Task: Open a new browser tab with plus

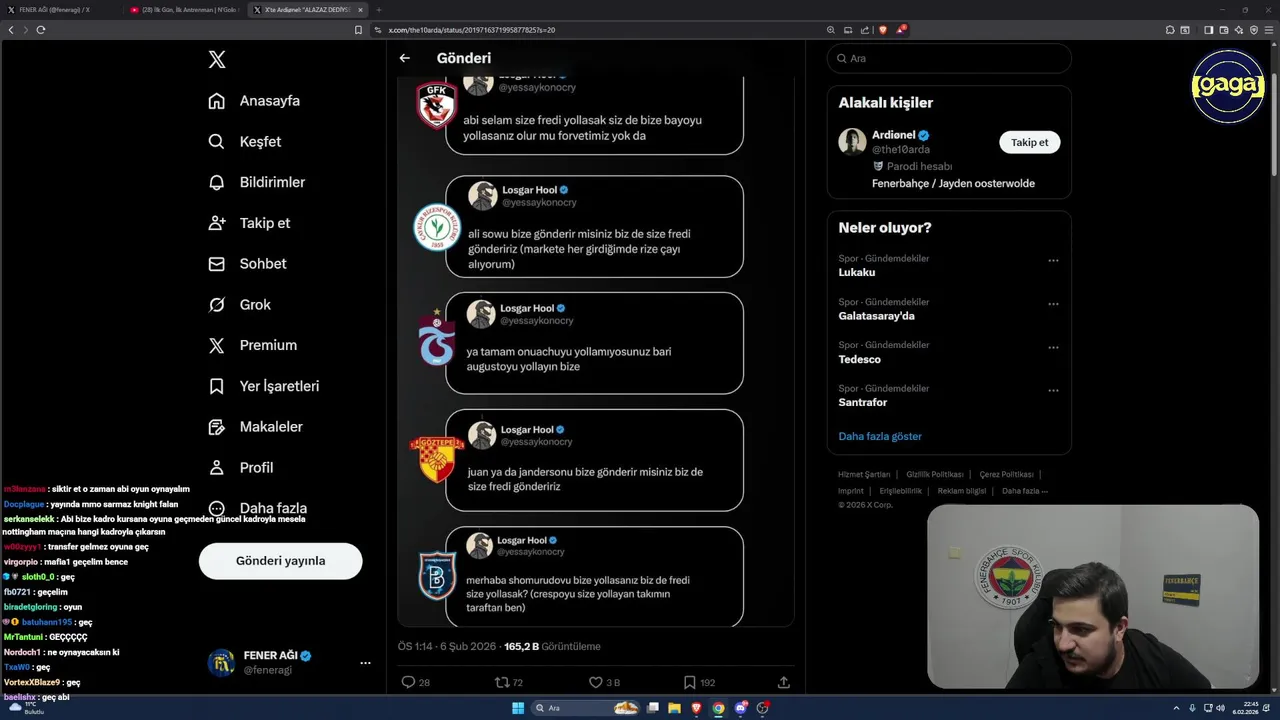Action: pyautogui.click(x=379, y=10)
